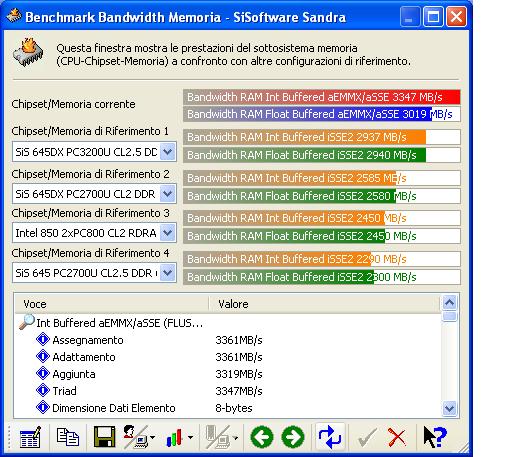Select the Assegnamento row label
This screenshot has height=457, width=512.
pos(88,340)
